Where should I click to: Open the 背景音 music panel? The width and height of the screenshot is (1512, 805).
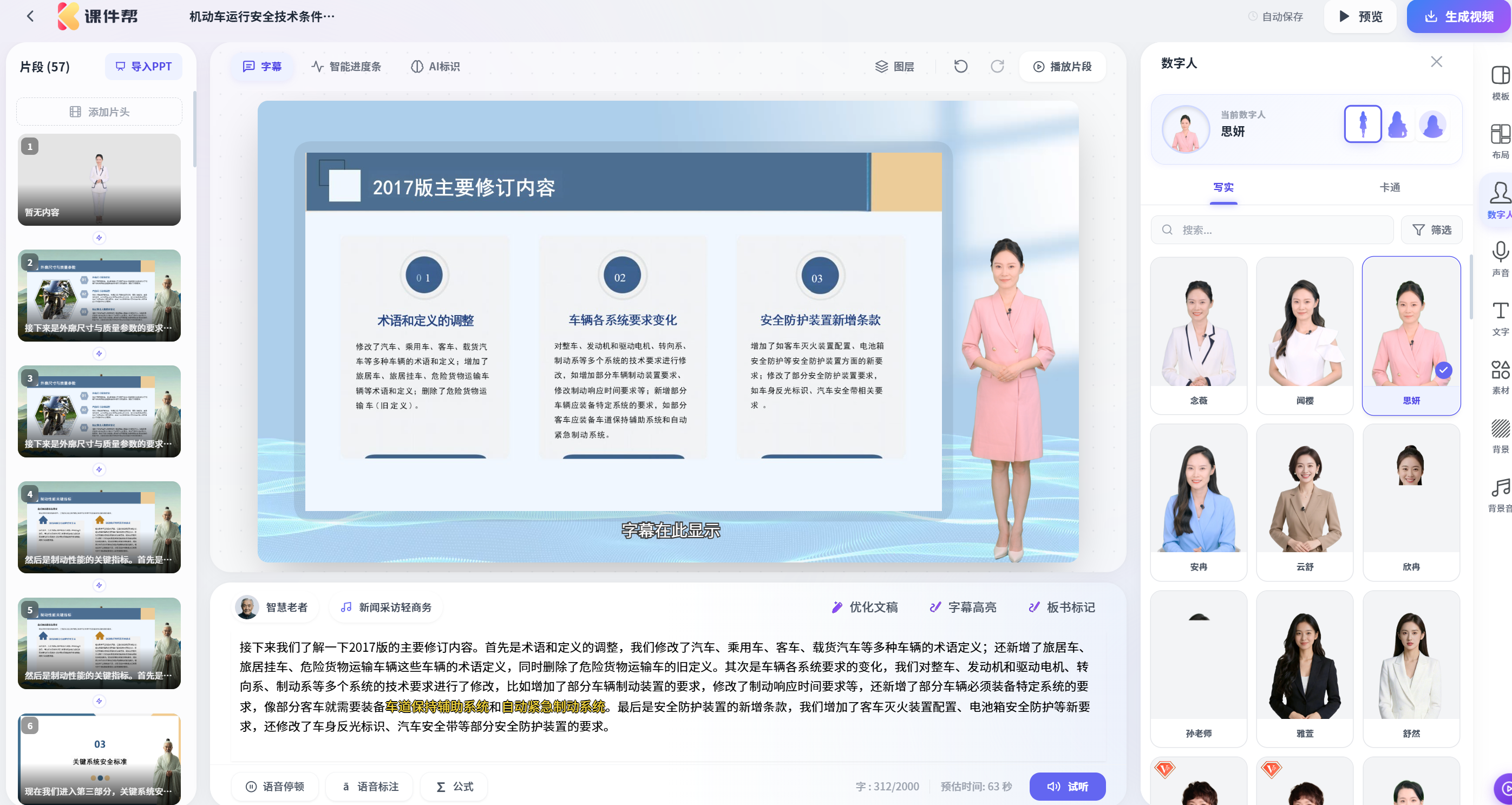1500,495
